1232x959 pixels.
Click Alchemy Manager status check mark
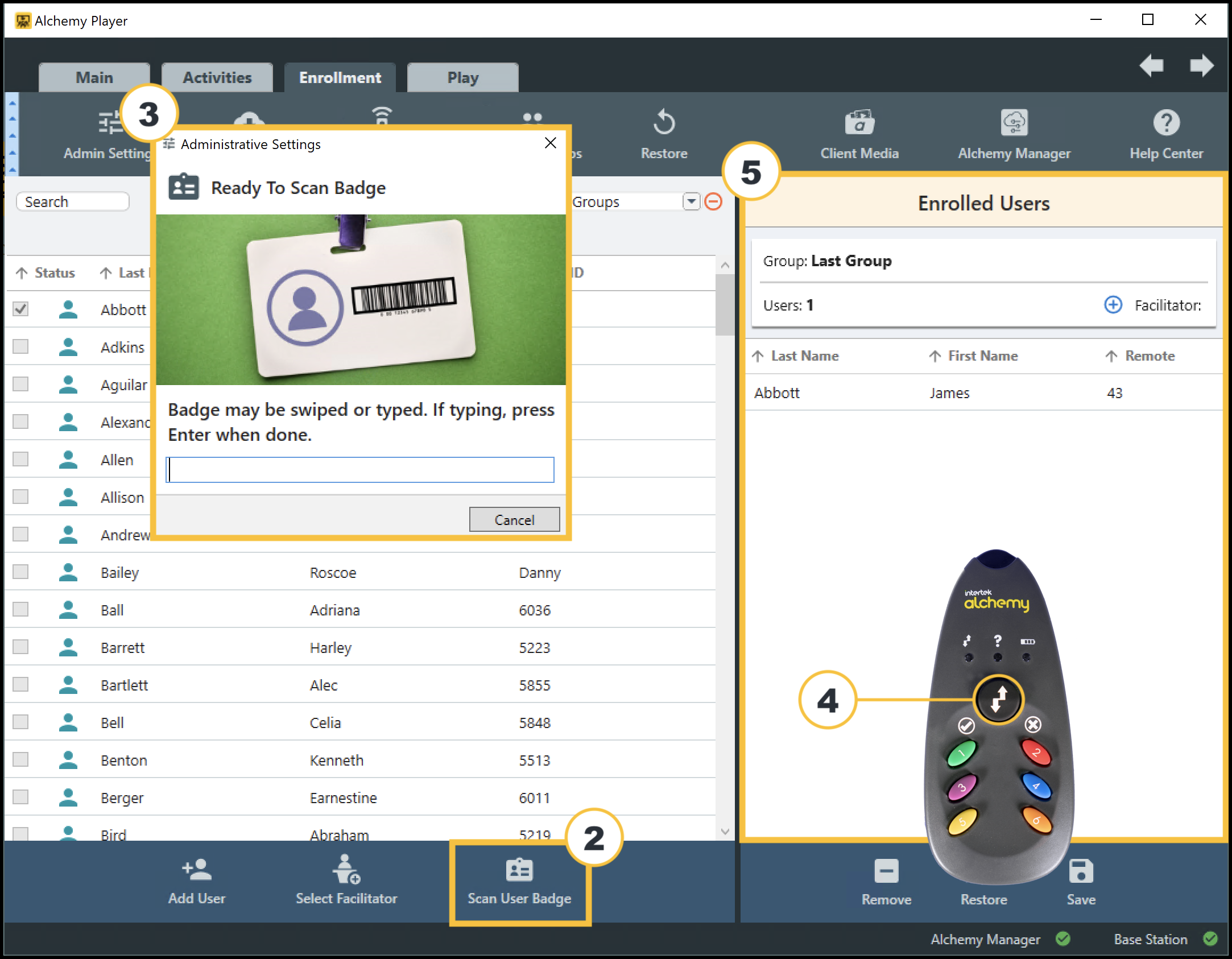(x=1063, y=939)
